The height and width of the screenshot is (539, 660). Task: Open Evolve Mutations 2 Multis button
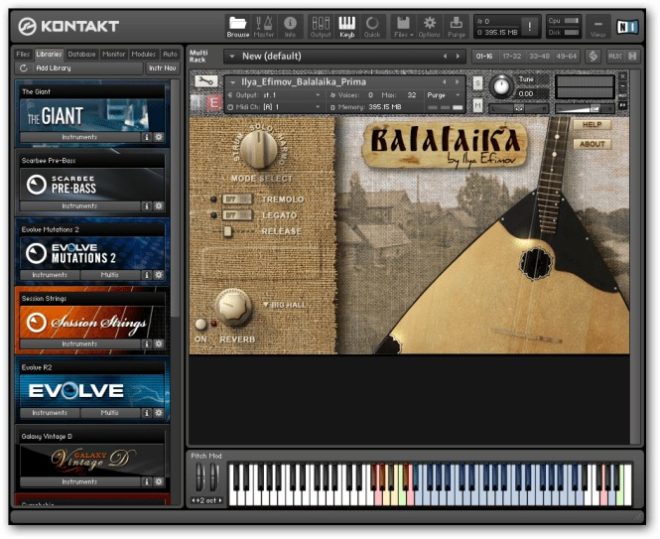110,275
